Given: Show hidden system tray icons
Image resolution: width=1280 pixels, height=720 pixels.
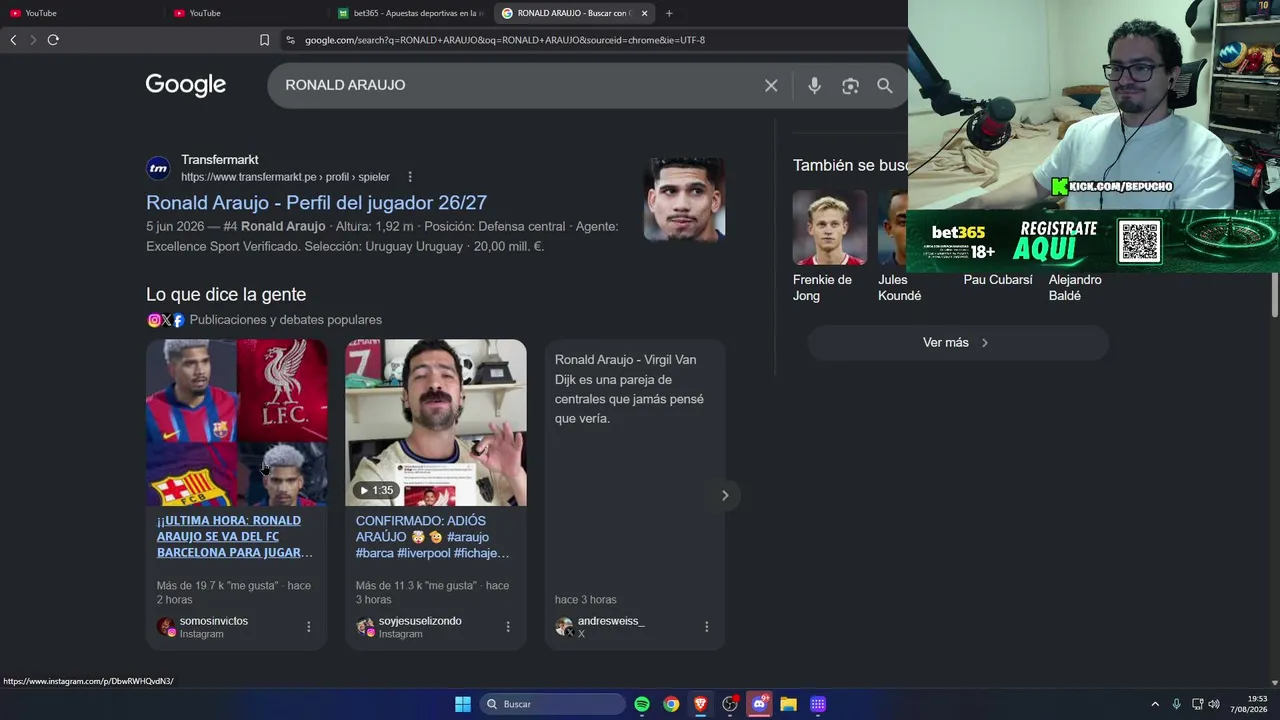Looking at the screenshot, I should [x=1155, y=704].
